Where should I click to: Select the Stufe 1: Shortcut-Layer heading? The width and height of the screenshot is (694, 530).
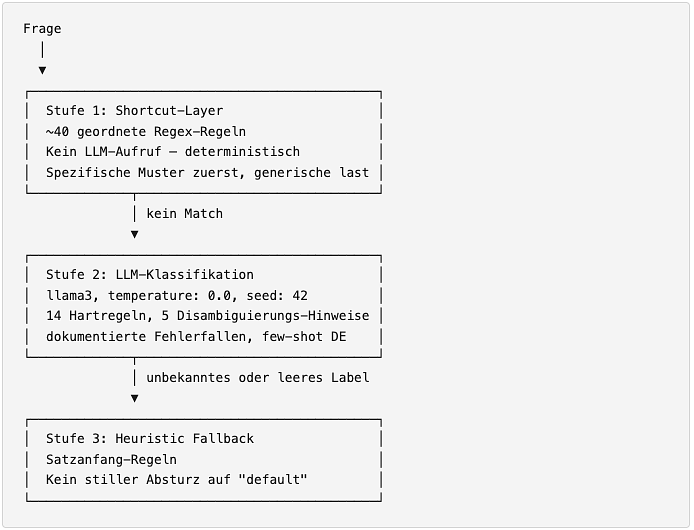pos(135,110)
